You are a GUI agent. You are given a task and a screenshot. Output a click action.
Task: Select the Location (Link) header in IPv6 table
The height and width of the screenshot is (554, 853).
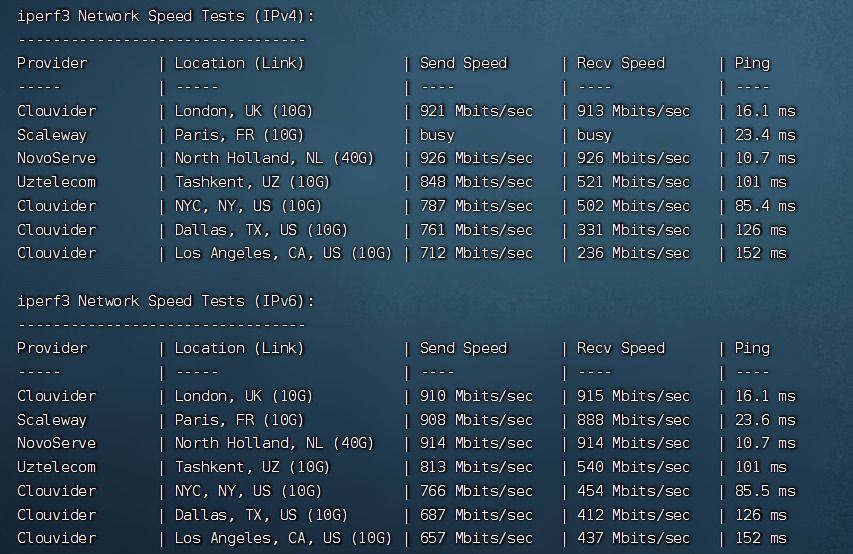[x=239, y=348]
